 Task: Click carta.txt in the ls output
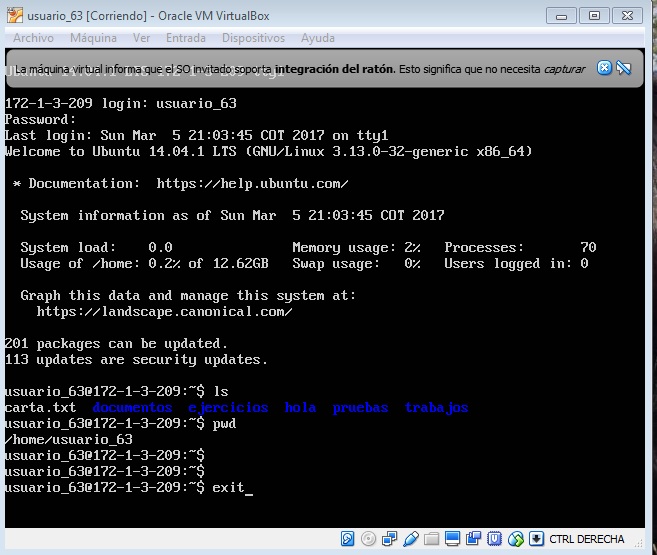40,407
